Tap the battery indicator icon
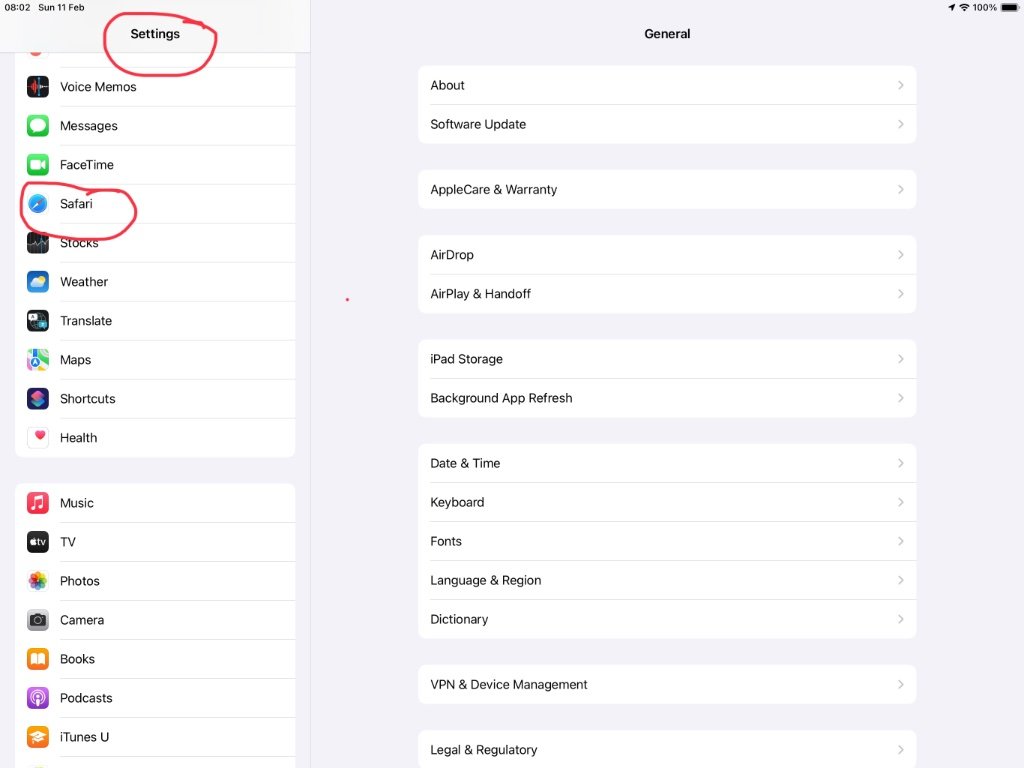Screen dimensions: 1024x768 (1010, 7)
